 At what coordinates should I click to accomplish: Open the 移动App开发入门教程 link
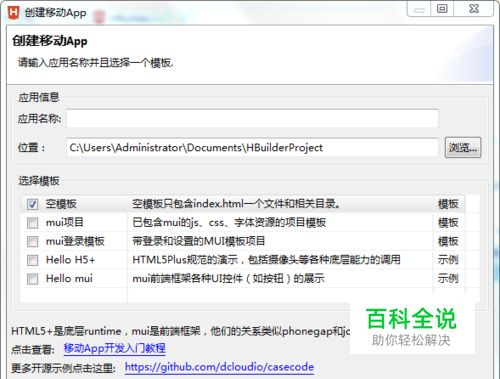115,348
